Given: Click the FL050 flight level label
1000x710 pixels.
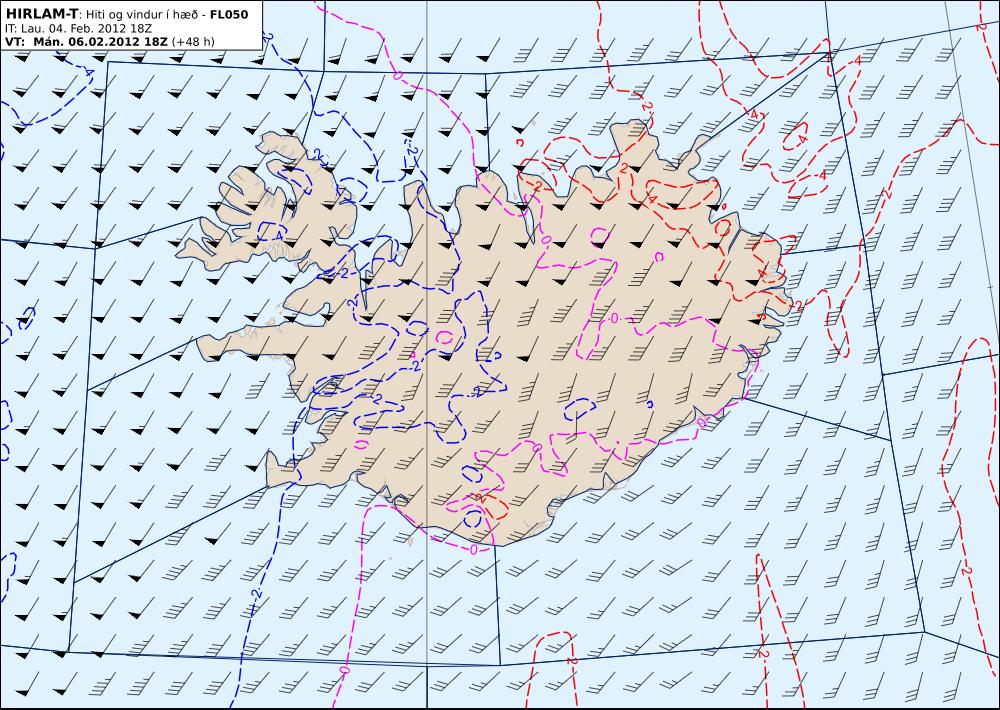Looking at the screenshot, I should pos(228,15).
